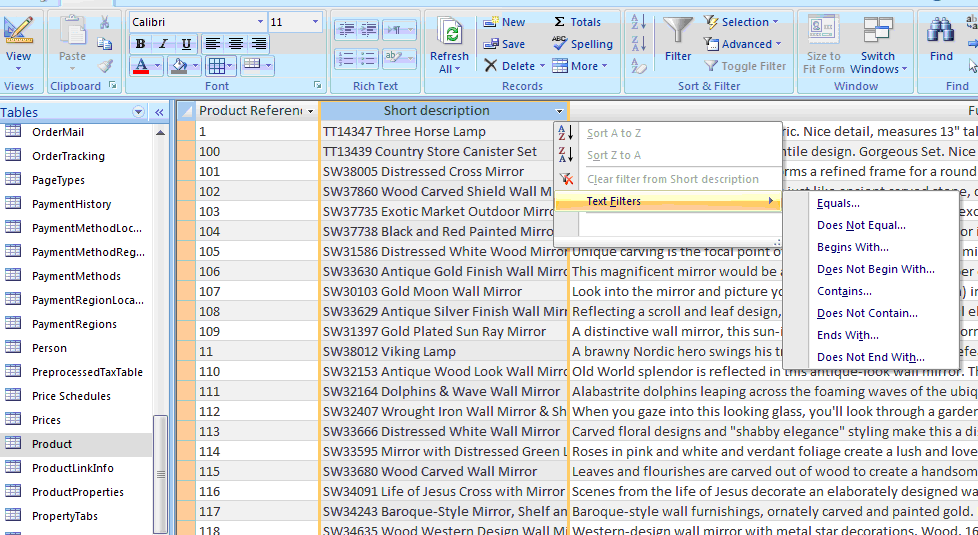Open the Prices table in navigation pane
Image resolution: width=978 pixels, height=535 pixels.
(46, 420)
